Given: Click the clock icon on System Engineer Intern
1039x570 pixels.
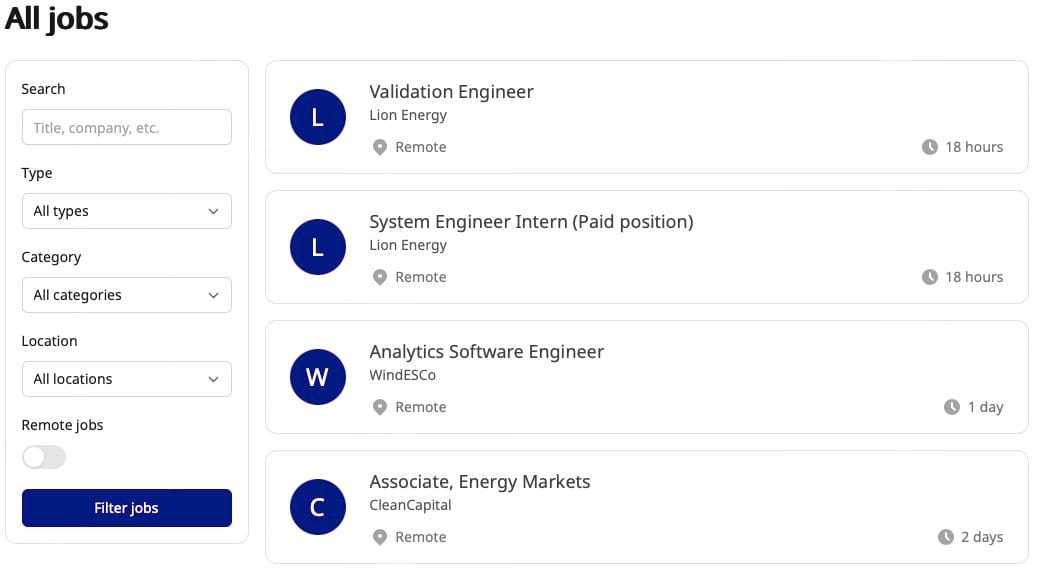Looking at the screenshot, I should [930, 277].
